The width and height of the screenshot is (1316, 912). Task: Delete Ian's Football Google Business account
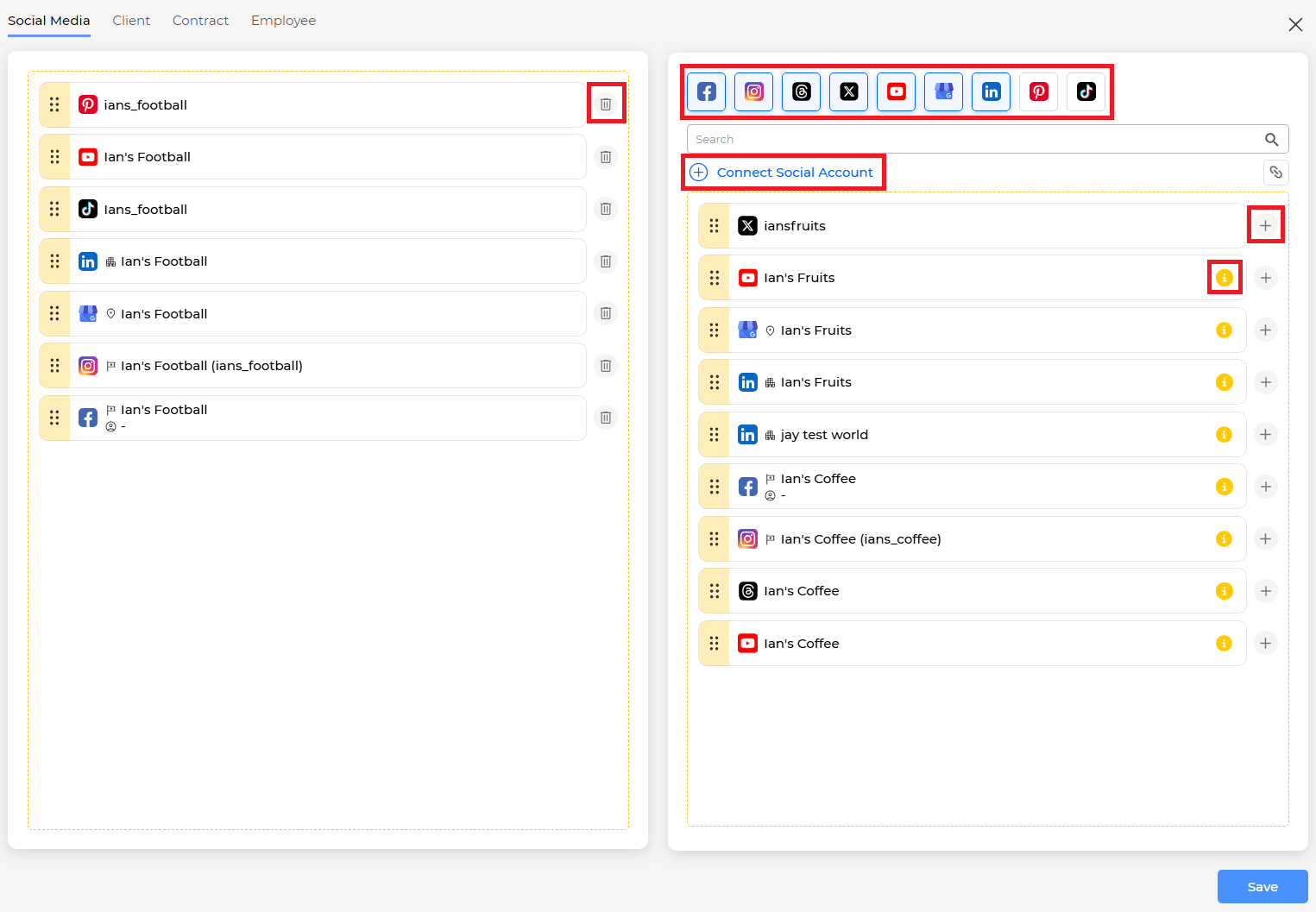click(606, 313)
